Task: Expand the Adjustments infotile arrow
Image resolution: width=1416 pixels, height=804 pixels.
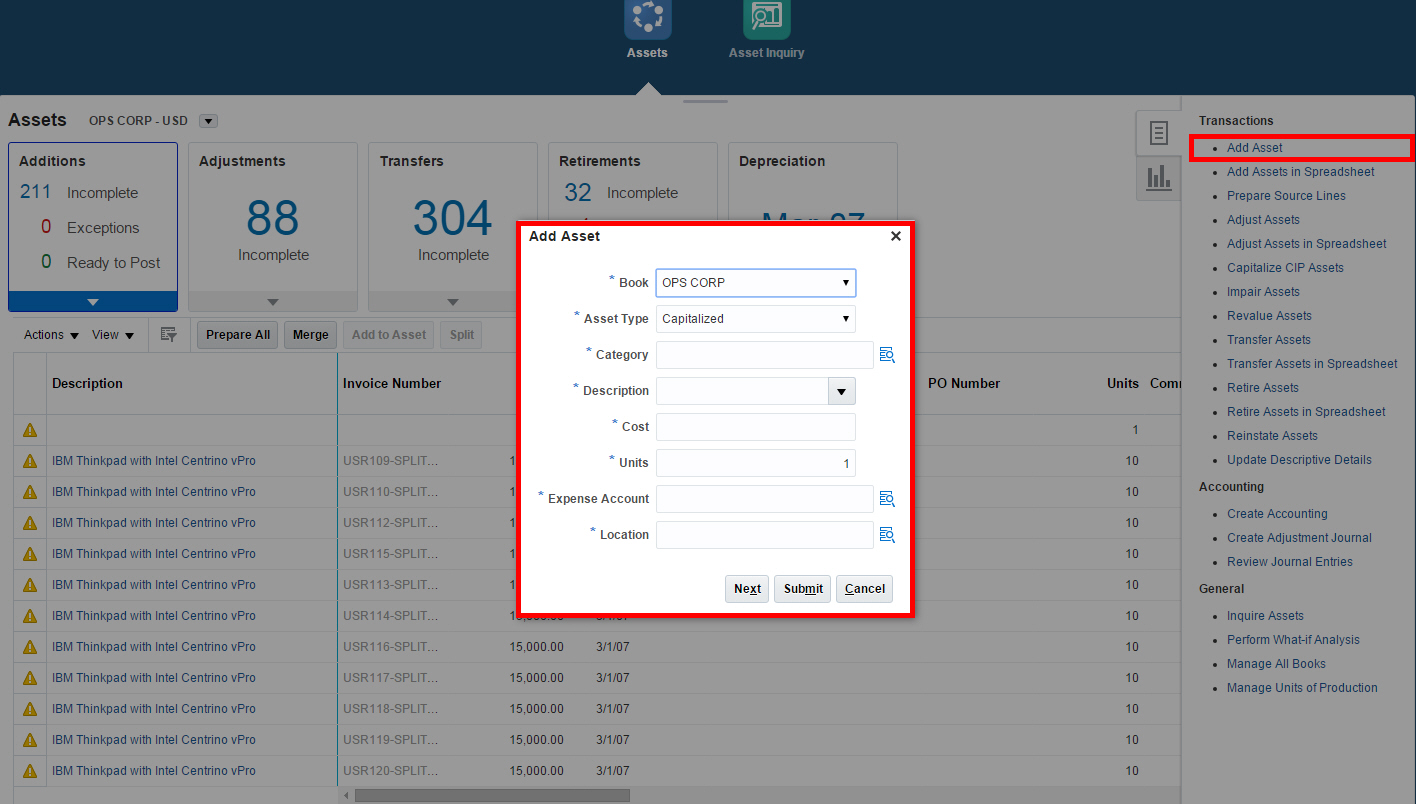Action: [x=273, y=302]
